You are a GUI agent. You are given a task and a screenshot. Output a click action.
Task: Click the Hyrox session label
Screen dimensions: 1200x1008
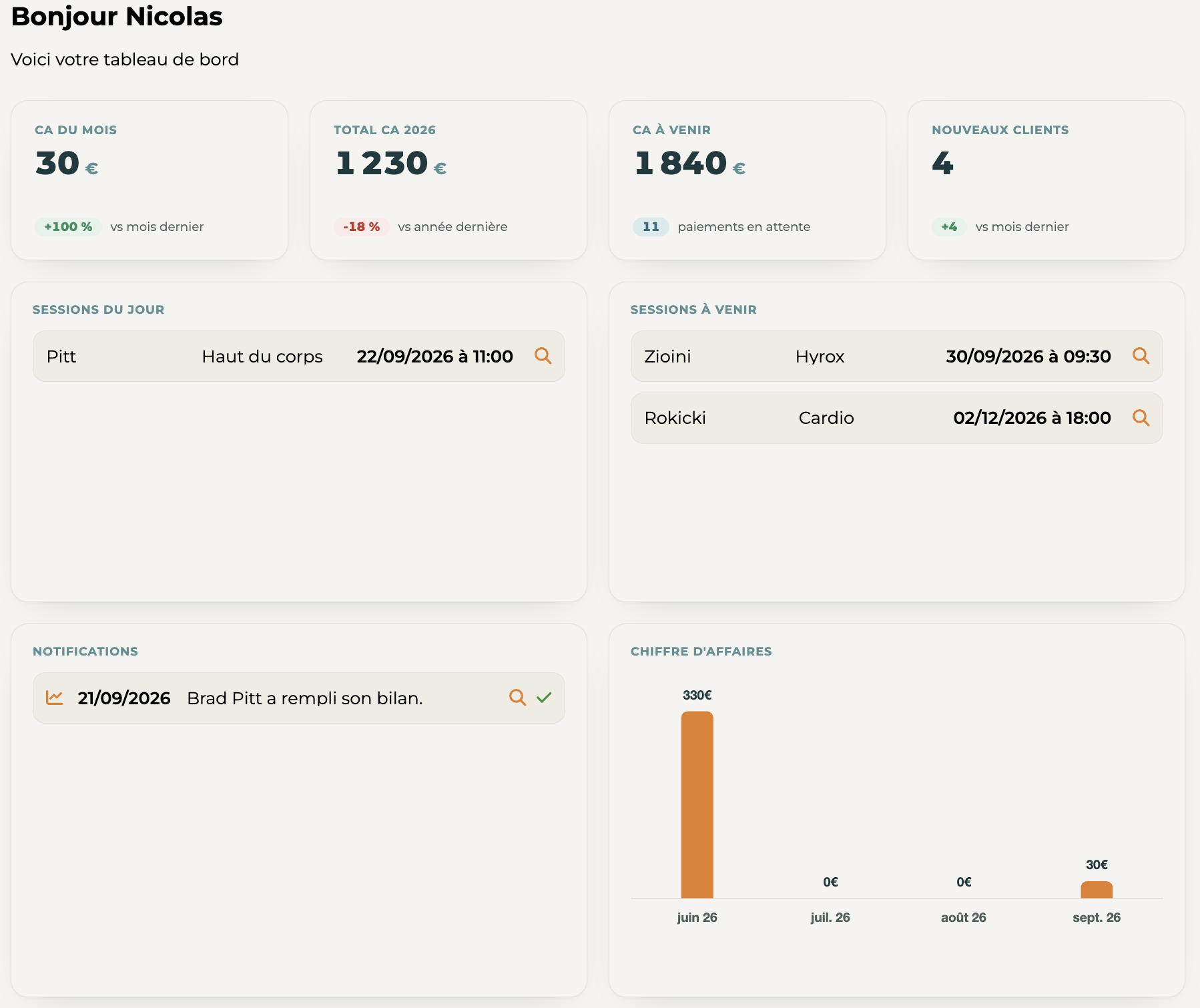pos(820,357)
